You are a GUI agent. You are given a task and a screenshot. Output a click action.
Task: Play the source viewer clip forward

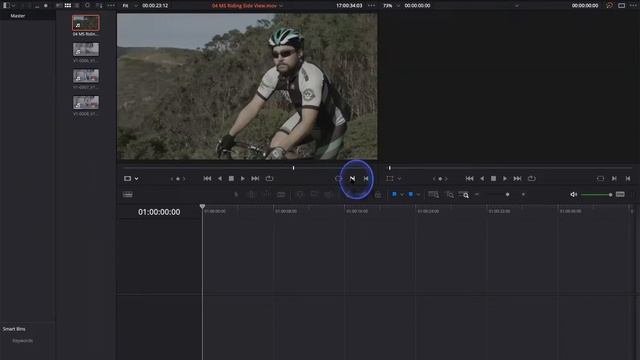pyautogui.click(x=243, y=178)
